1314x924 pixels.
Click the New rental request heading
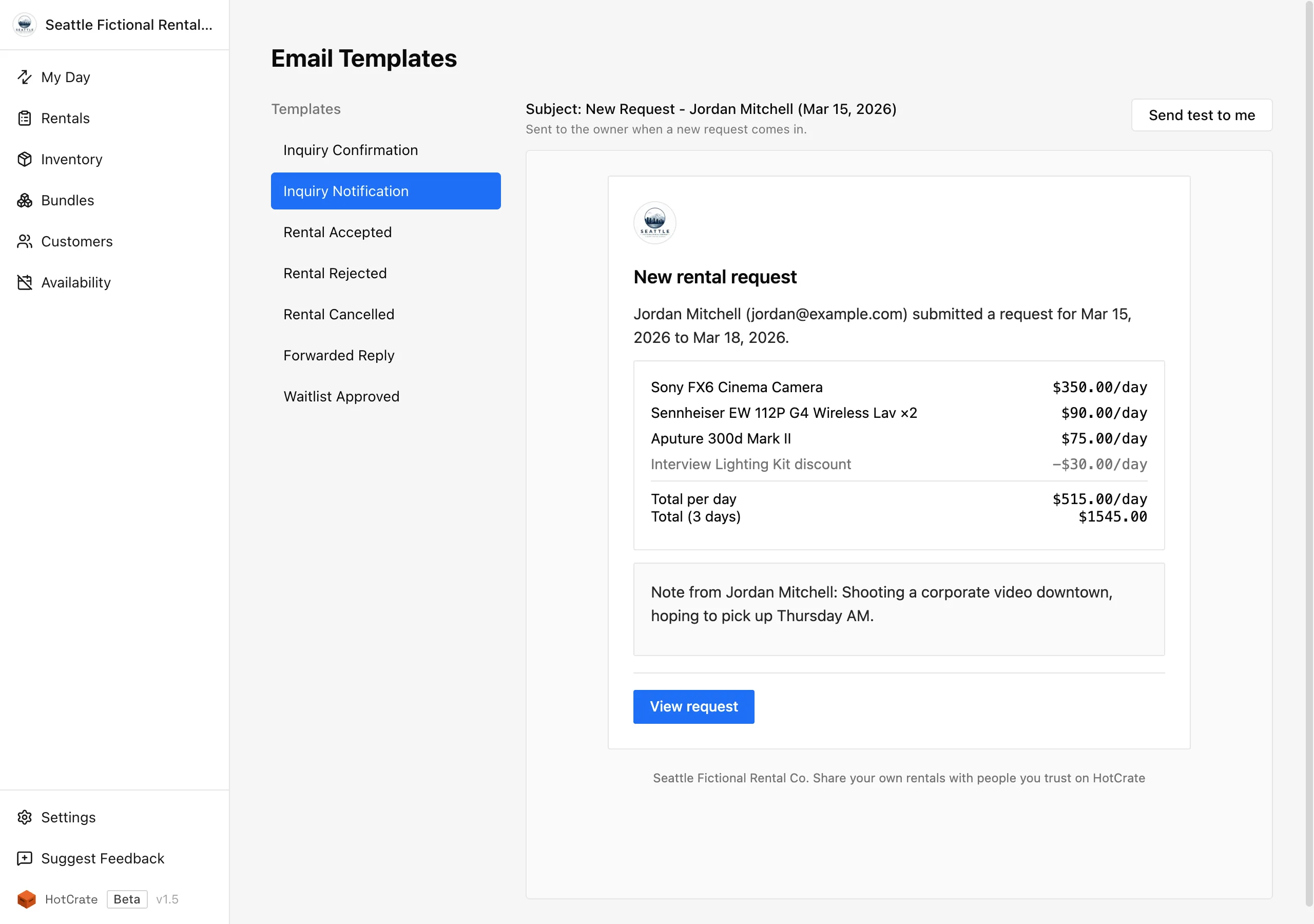click(715, 277)
